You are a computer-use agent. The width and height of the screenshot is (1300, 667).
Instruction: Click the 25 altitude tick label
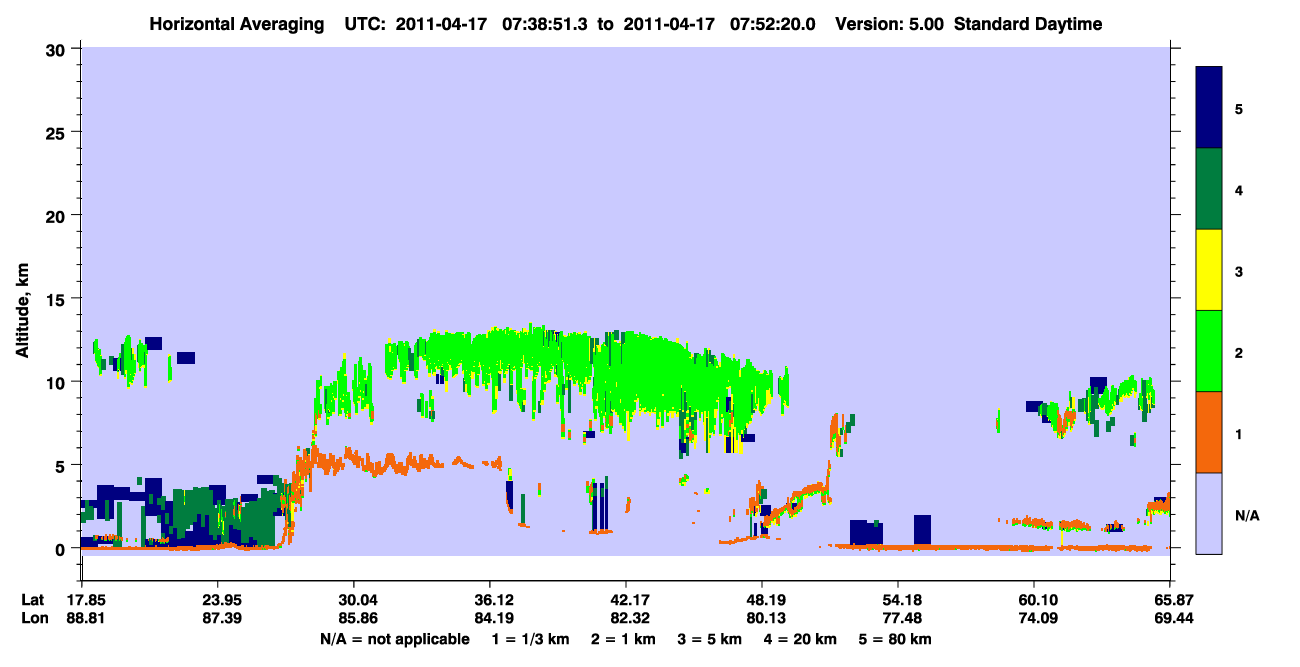[58, 132]
